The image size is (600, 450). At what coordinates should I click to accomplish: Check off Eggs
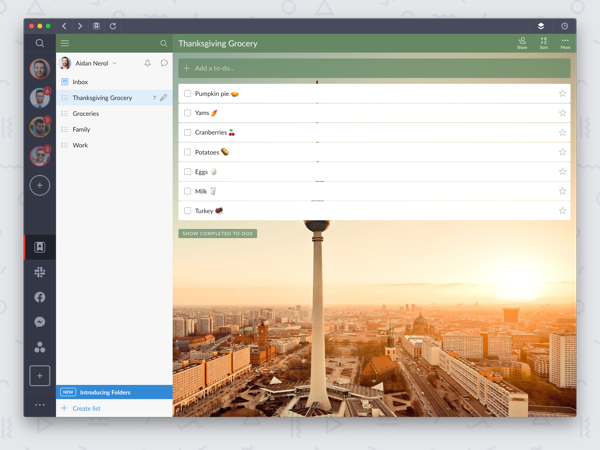pos(188,171)
